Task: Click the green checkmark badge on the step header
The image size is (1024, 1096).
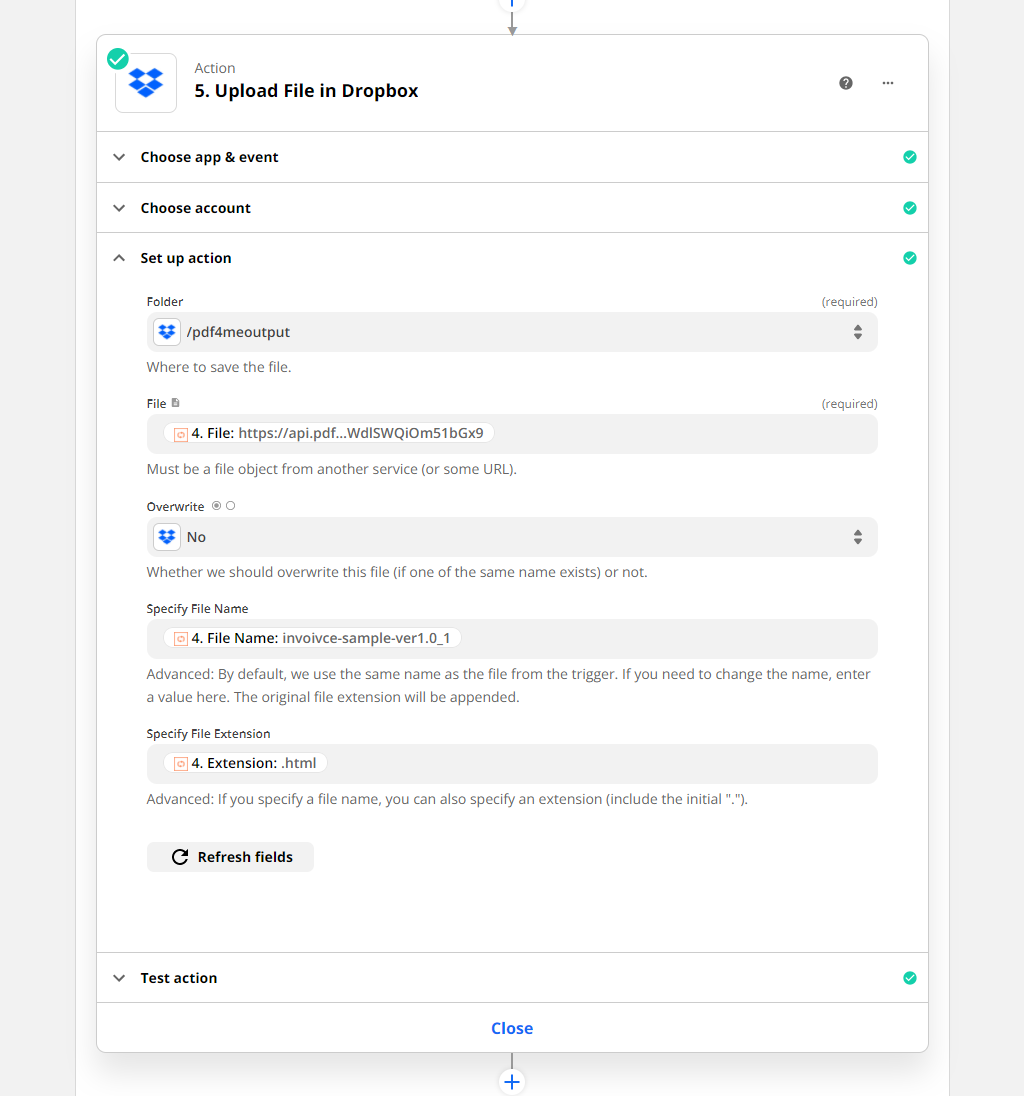Action: [x=117, y=59]
